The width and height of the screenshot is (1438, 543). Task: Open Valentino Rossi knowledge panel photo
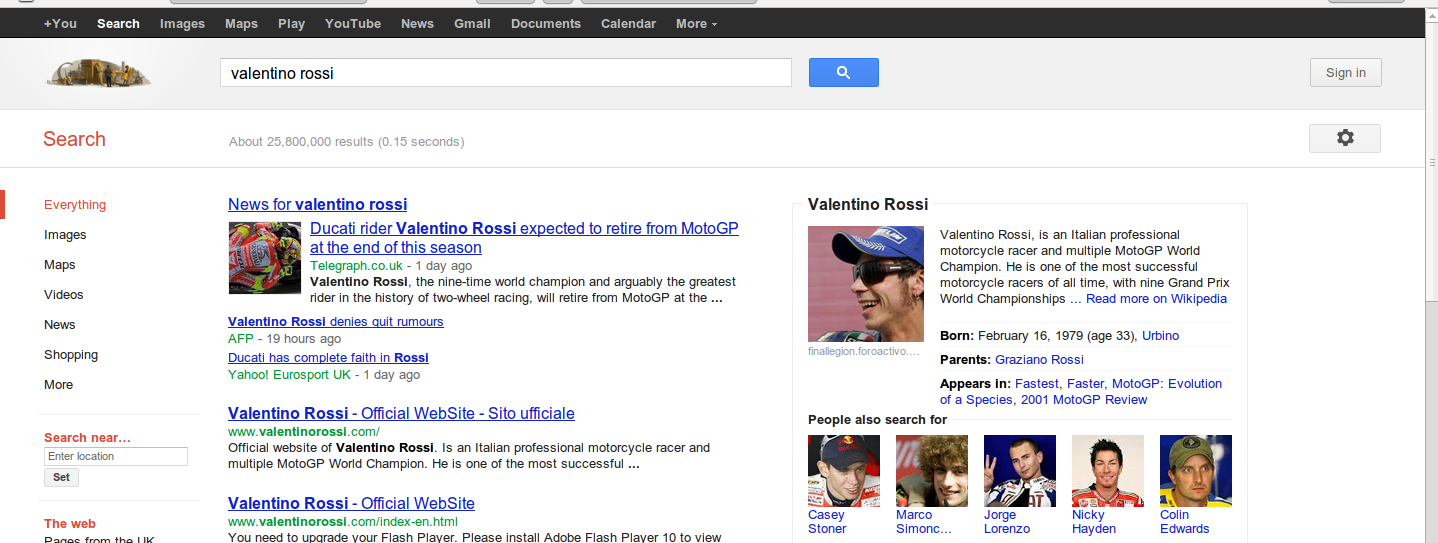(866, 284)
